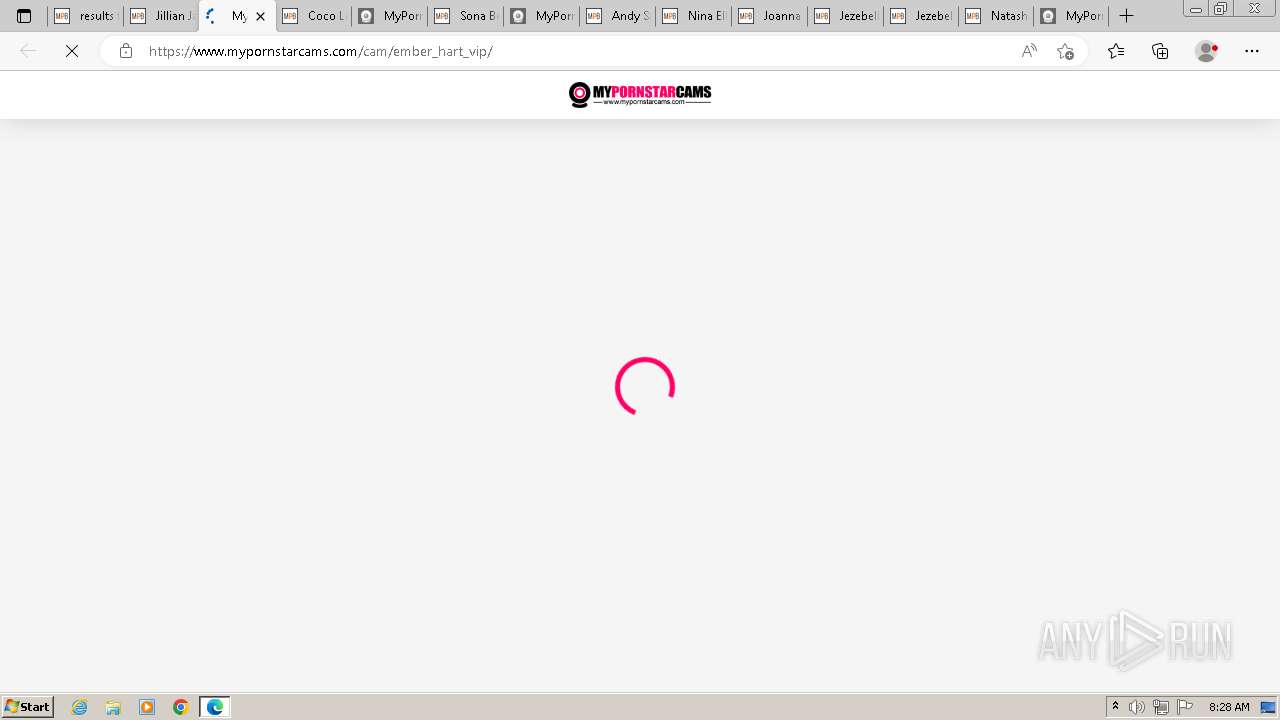
Task: Open the Collections panel
Action: [1160, 51]
